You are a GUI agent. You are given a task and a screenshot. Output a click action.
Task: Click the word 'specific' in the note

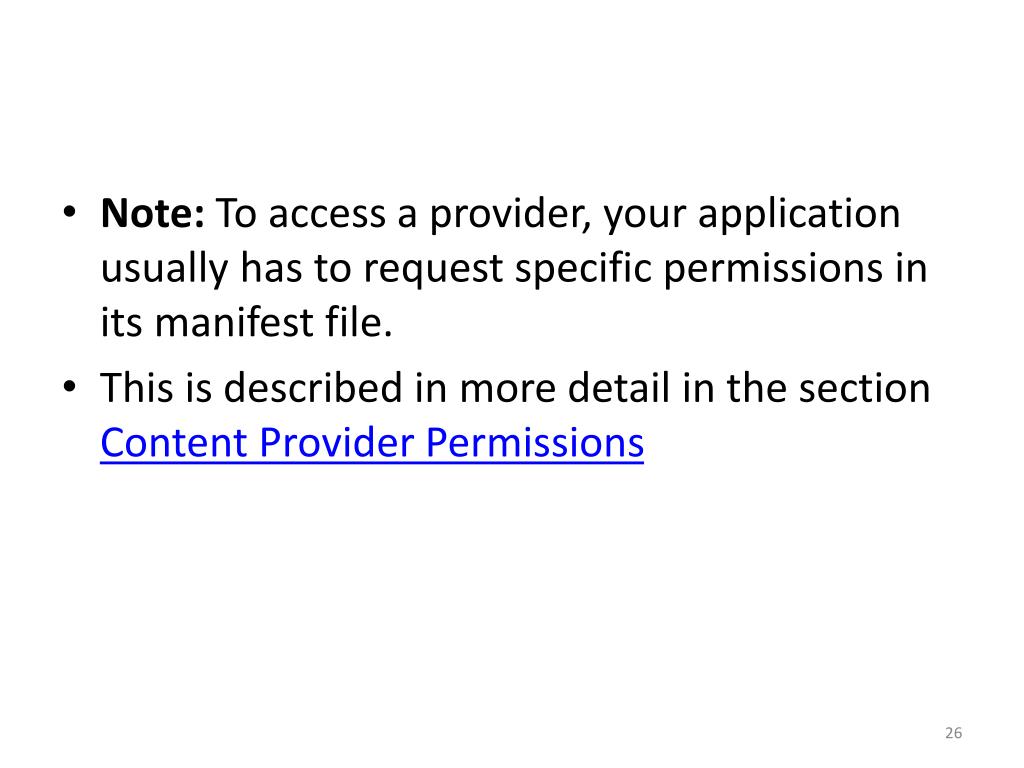click(x=583, y=270)
